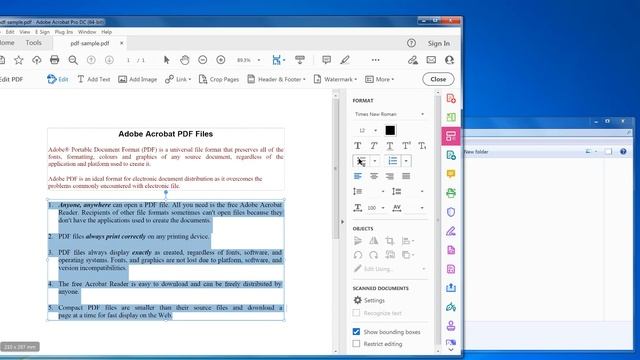Click Sign In
The height and width of the screenshot is (360, 640).
(439, 43)
